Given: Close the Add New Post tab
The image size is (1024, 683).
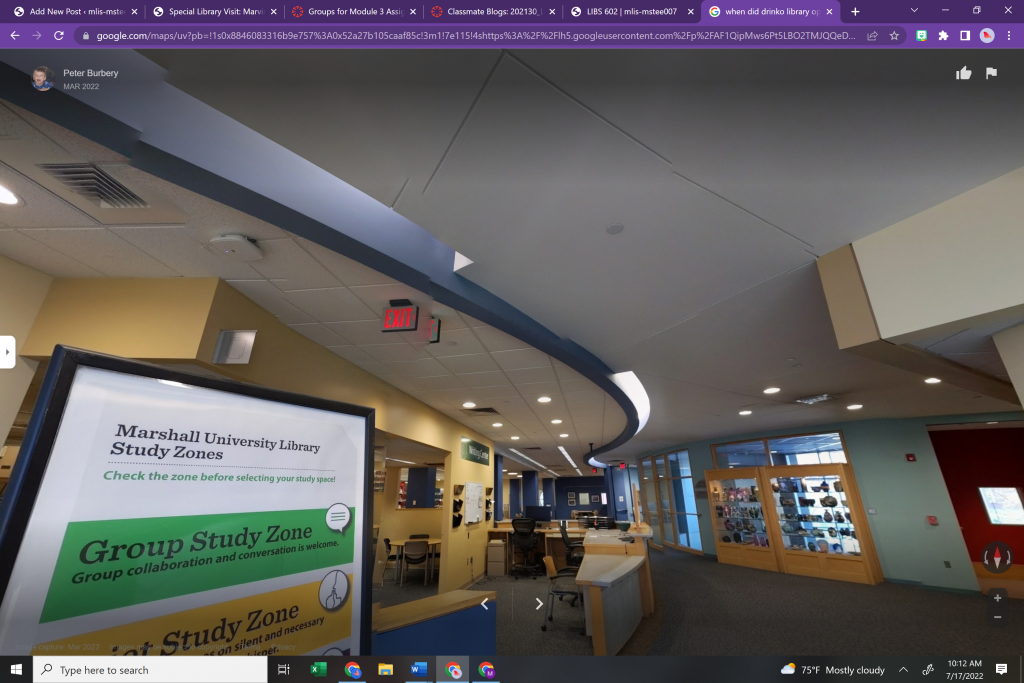Looking at the screenshot, I should [135, 12].
